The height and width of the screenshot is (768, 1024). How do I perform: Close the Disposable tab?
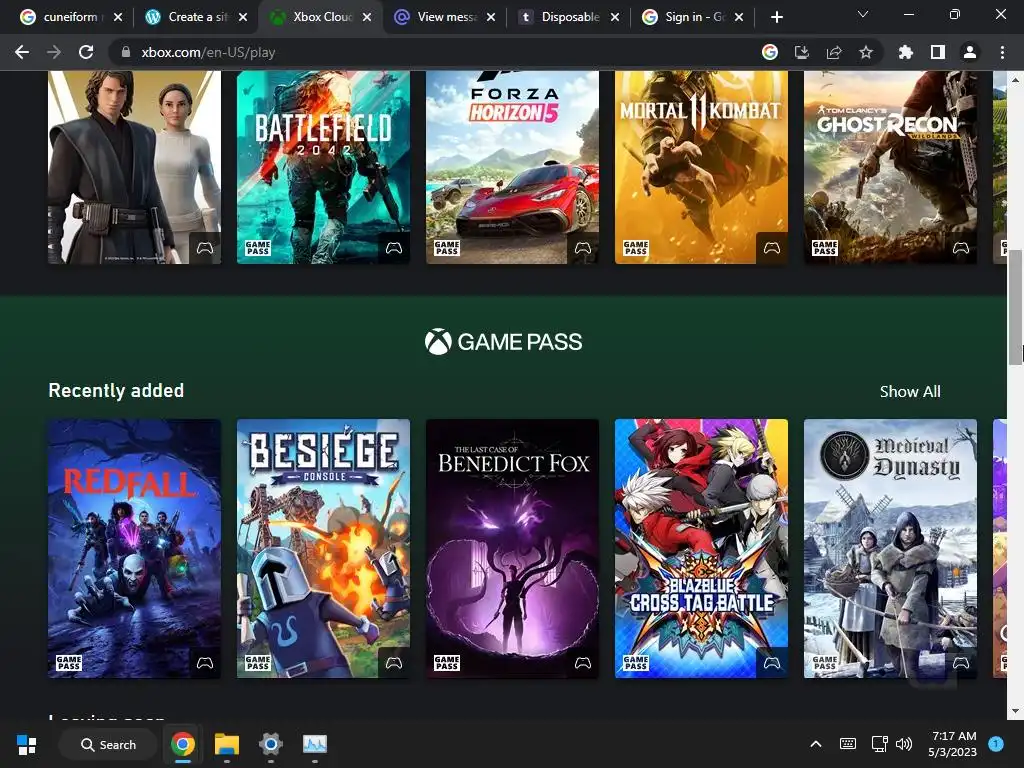(x=615, y=17)
